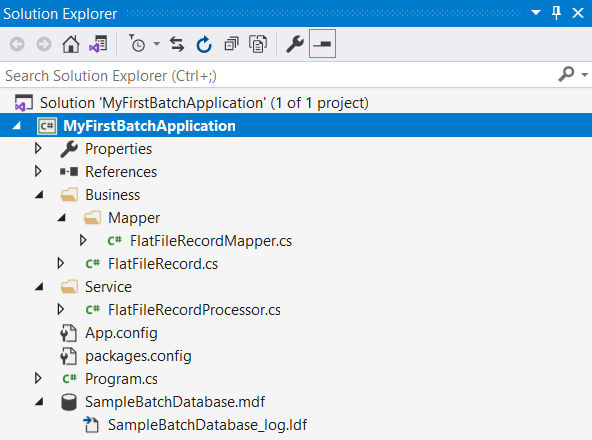Click the C# icon of FlatFileRecordMapper.cs
592x440 pixels.
[114, 241]
